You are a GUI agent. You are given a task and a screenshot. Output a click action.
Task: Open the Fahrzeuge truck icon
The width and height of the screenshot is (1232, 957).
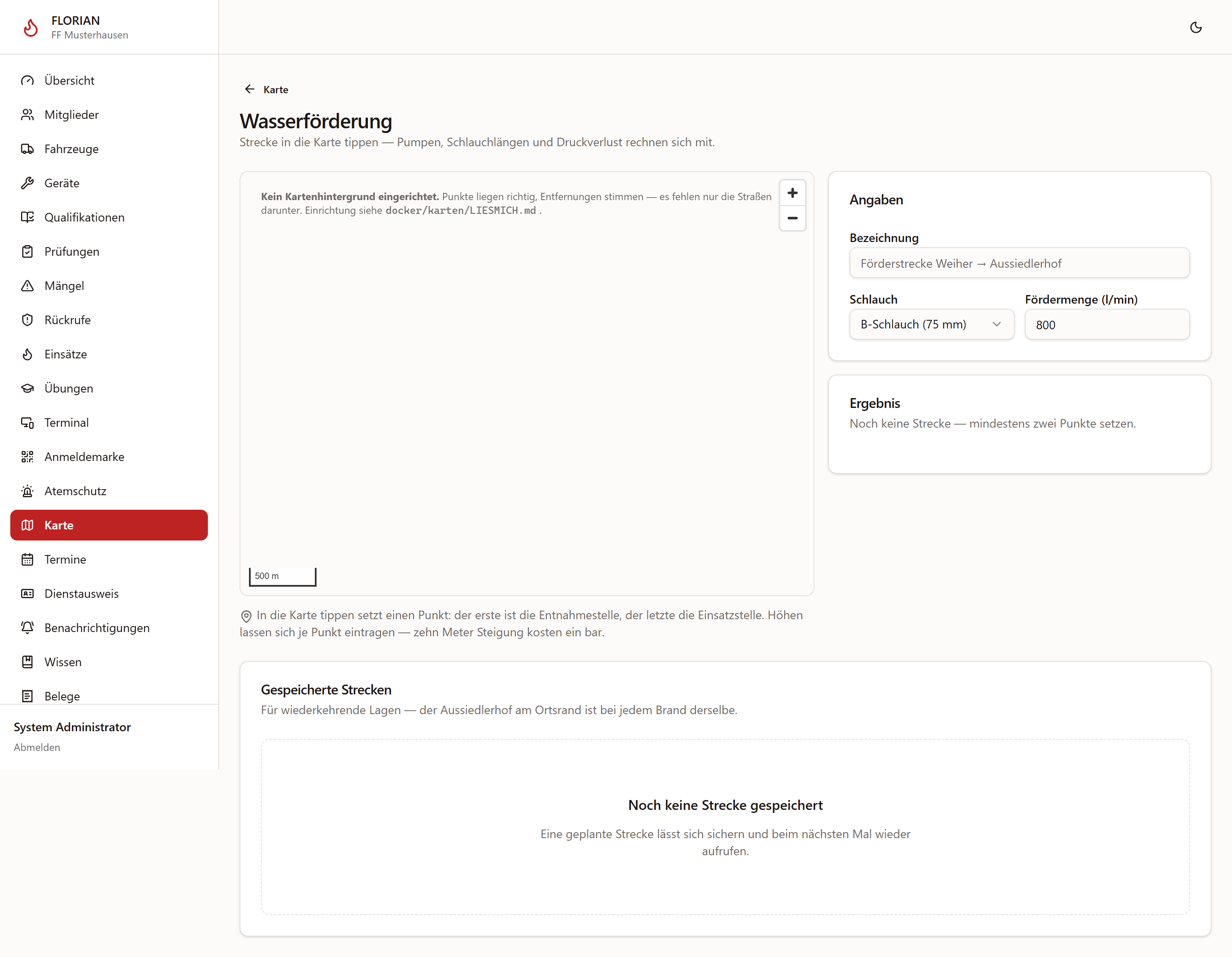tap(27, 149)
